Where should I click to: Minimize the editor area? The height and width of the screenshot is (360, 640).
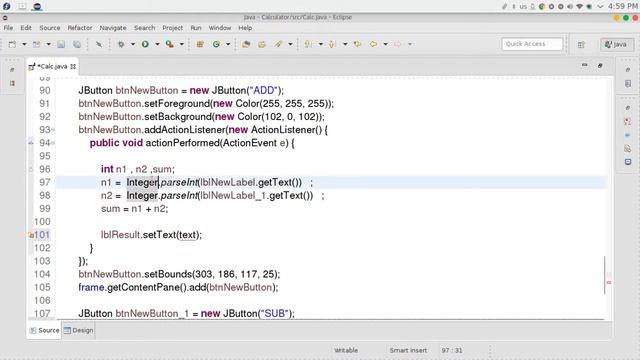[584, 65]
